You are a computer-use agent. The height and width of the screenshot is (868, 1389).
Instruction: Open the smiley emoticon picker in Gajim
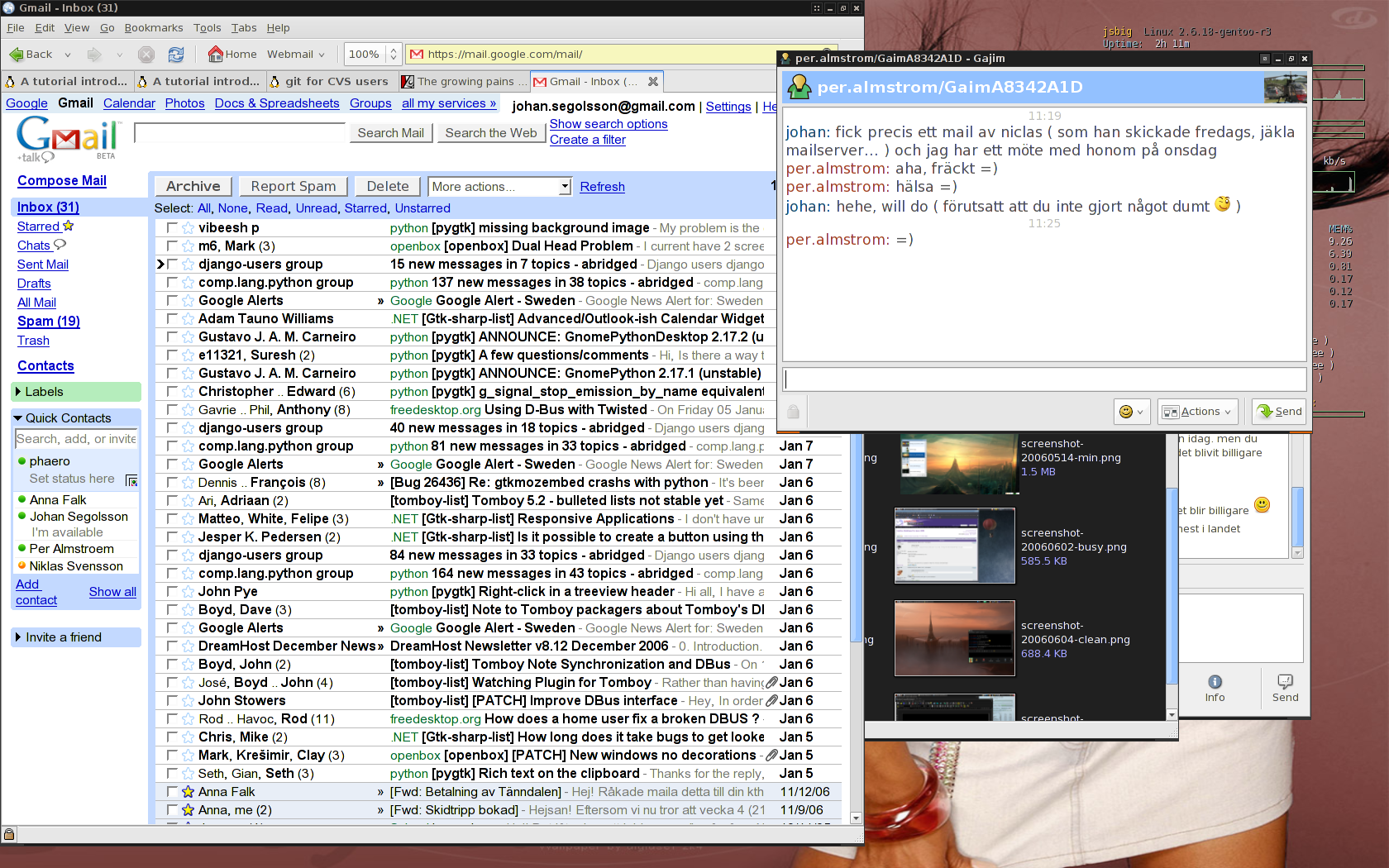tap(1131, 412)
